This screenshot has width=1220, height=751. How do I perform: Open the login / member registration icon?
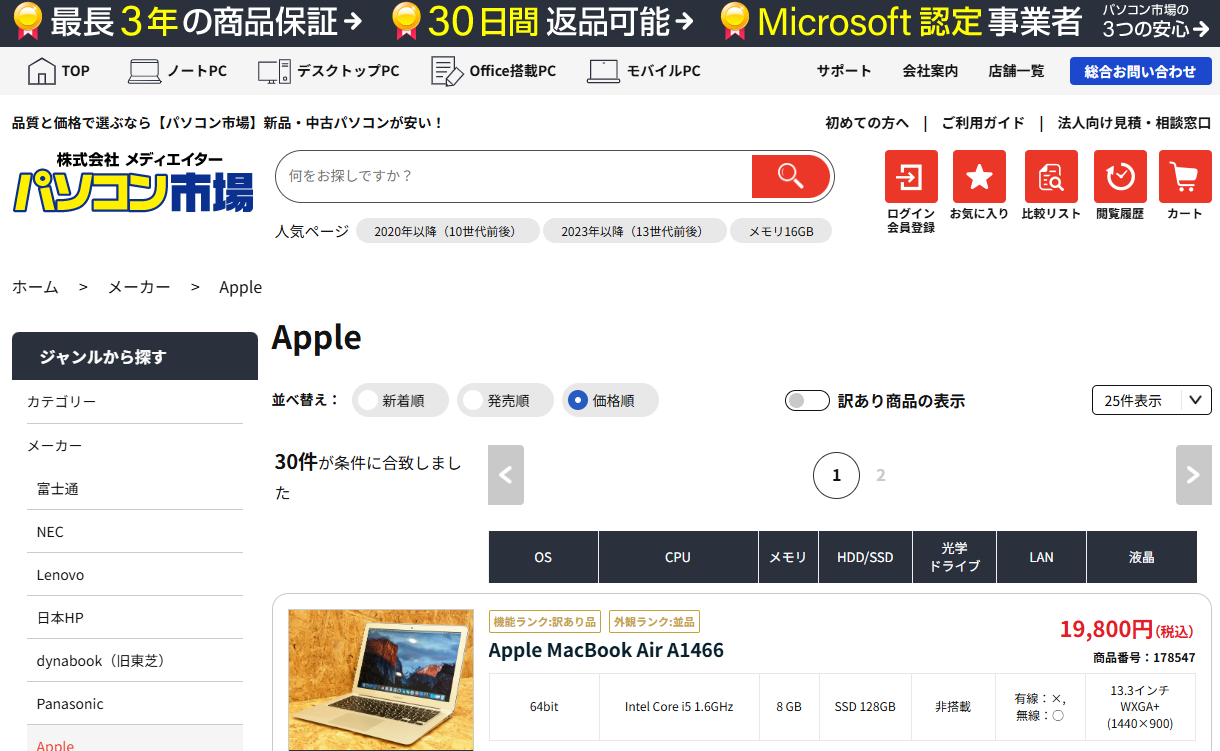click(910, 177)
